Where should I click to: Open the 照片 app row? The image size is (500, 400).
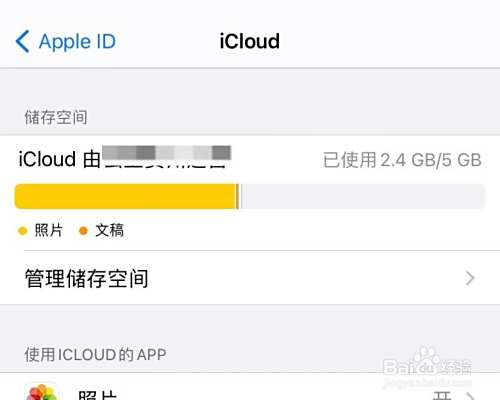(x=250, y=387)
